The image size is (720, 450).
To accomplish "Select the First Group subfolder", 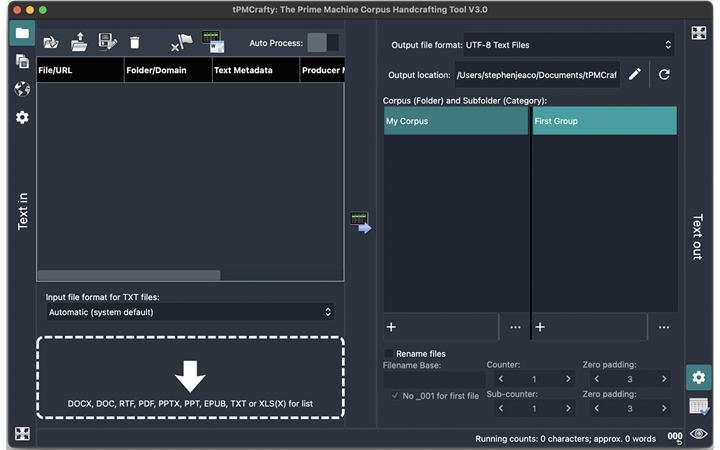I will coord(604,121).
